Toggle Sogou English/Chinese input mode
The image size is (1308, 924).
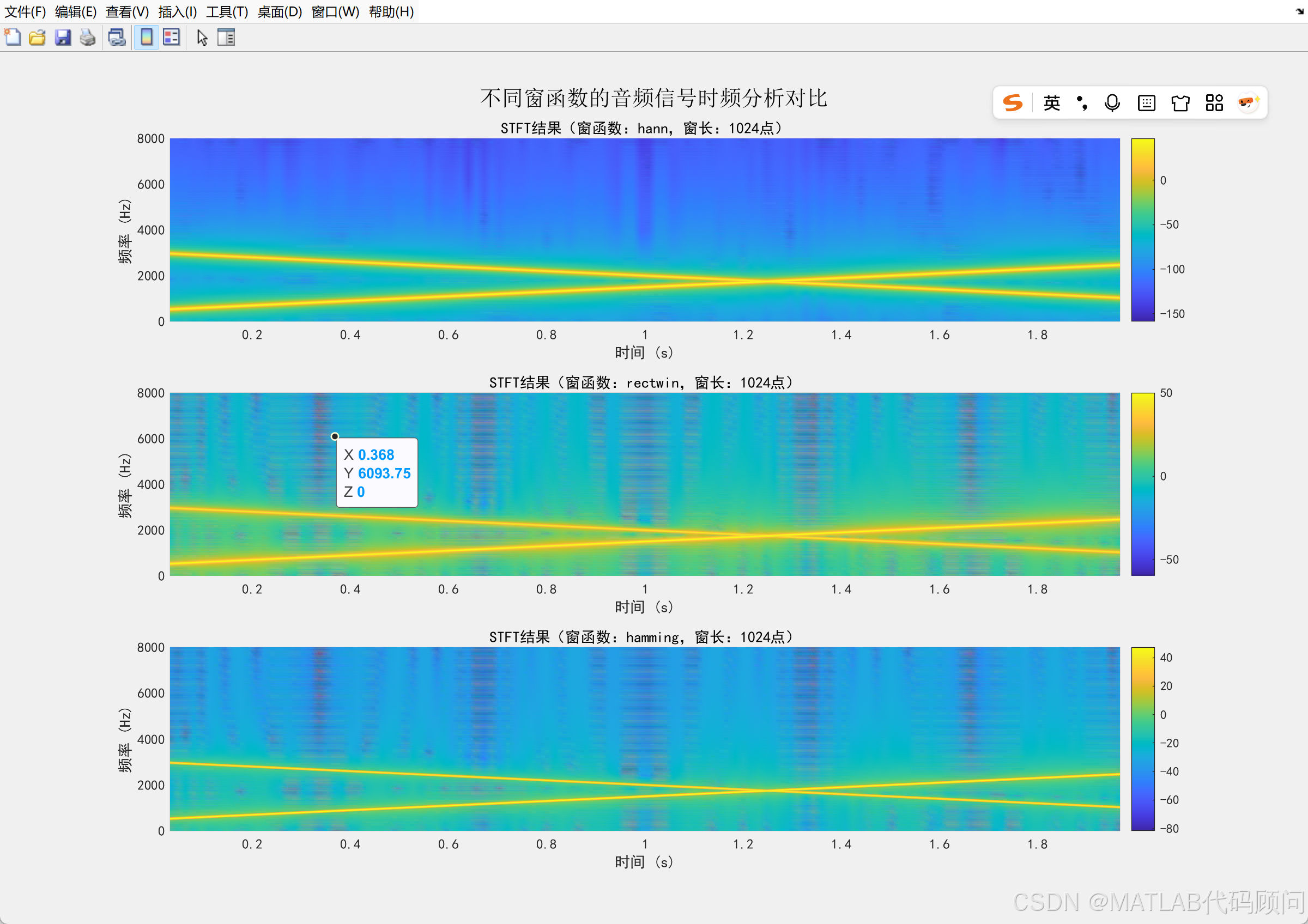[1052, 103]
